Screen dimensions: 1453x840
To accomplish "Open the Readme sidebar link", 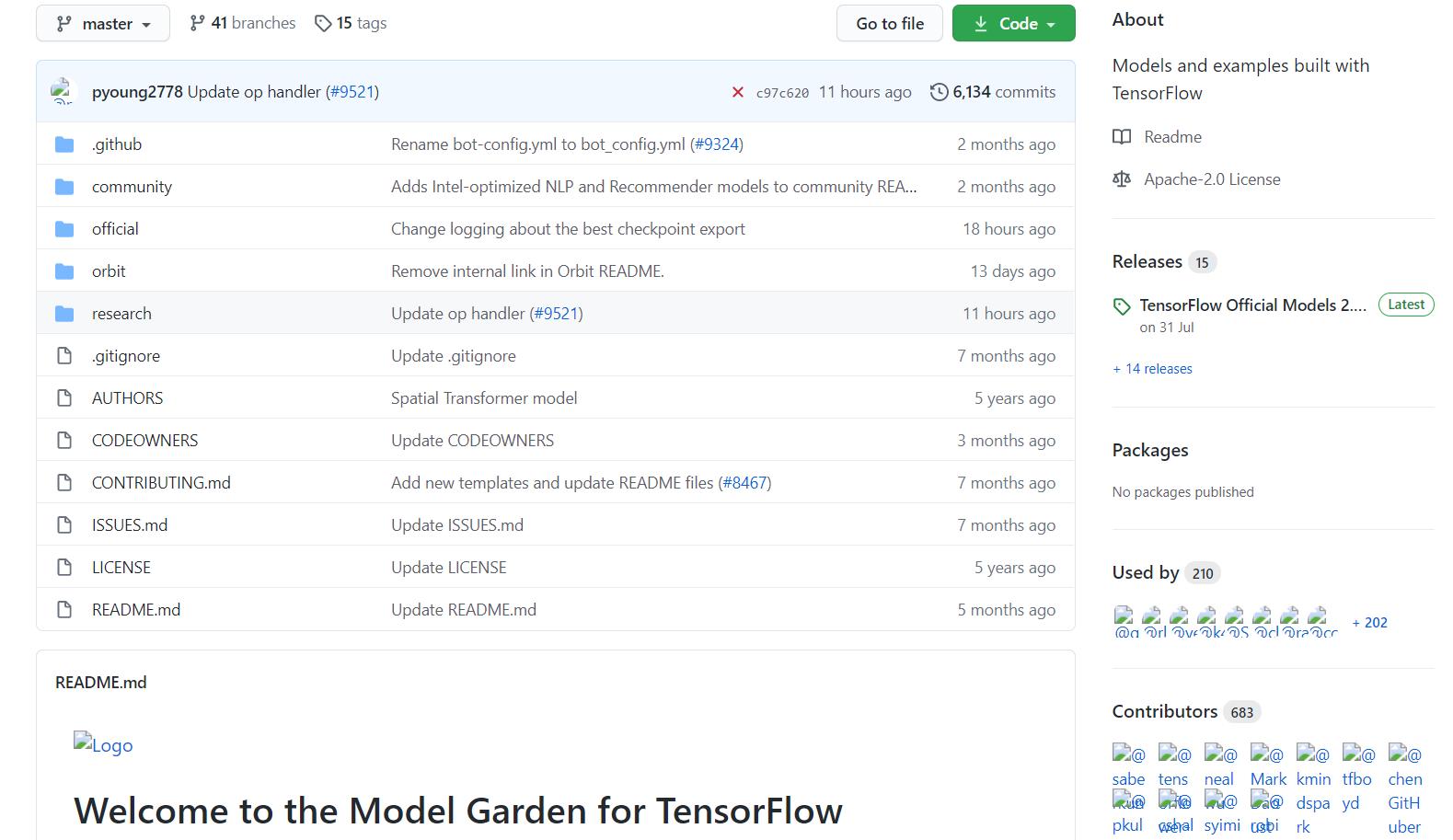I will click(x=1172, y=137).
